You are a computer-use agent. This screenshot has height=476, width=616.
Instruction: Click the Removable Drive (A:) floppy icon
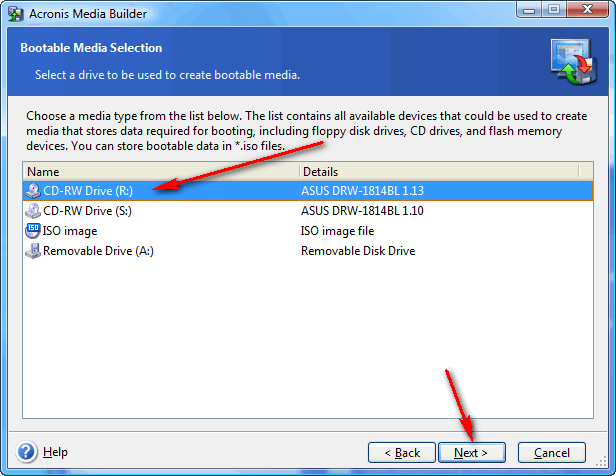pyautogui.click(x=33, y=251)
